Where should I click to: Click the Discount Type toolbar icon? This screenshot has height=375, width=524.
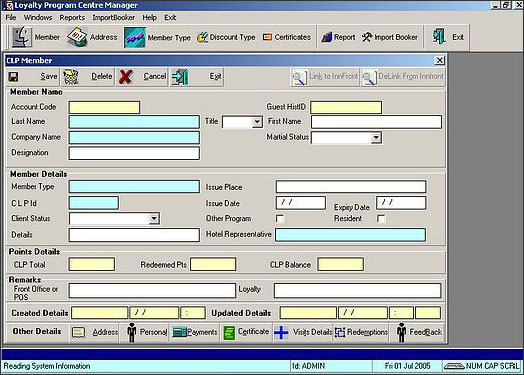point(202,37)
